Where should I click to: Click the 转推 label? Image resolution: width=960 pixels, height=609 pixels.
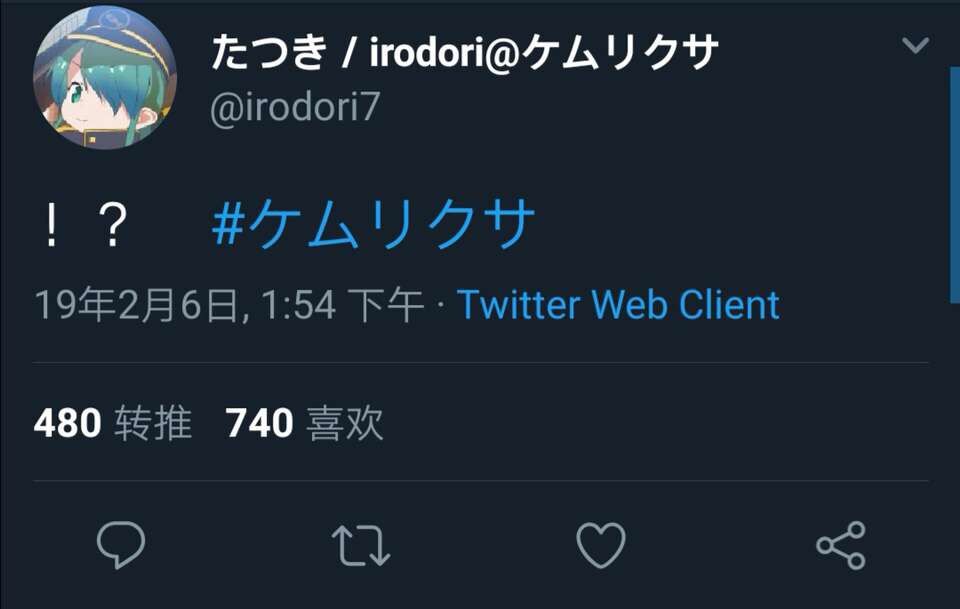click(x=153, y=423)
